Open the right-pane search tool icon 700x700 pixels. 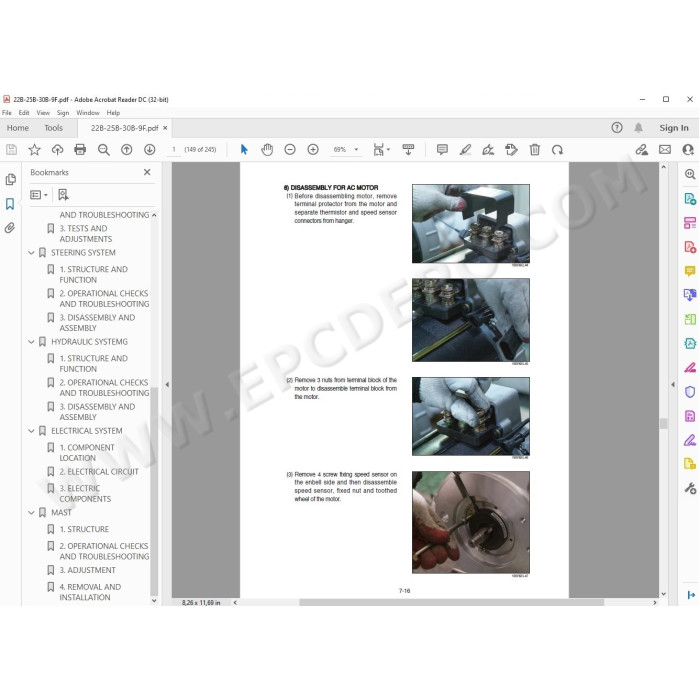coord(690,174)
